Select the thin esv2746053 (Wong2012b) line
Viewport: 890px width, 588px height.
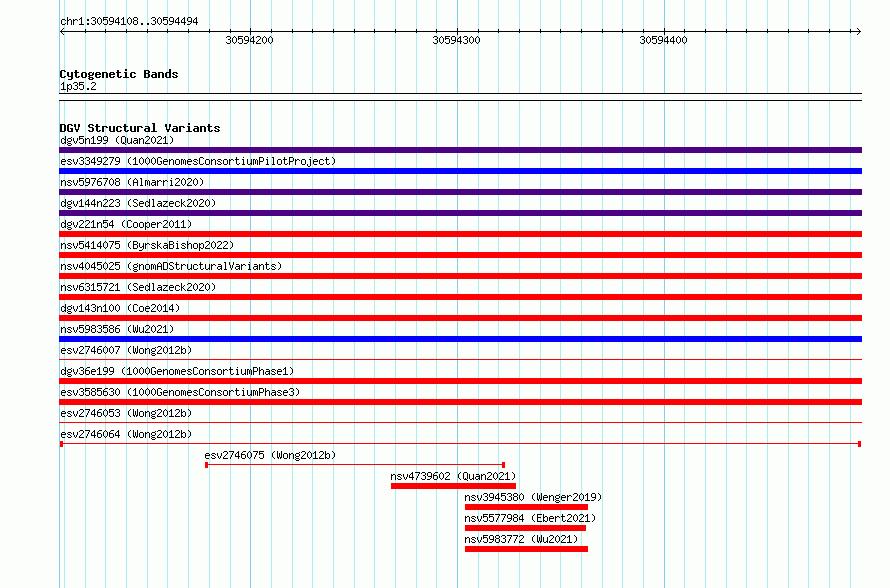pos(460,422)
